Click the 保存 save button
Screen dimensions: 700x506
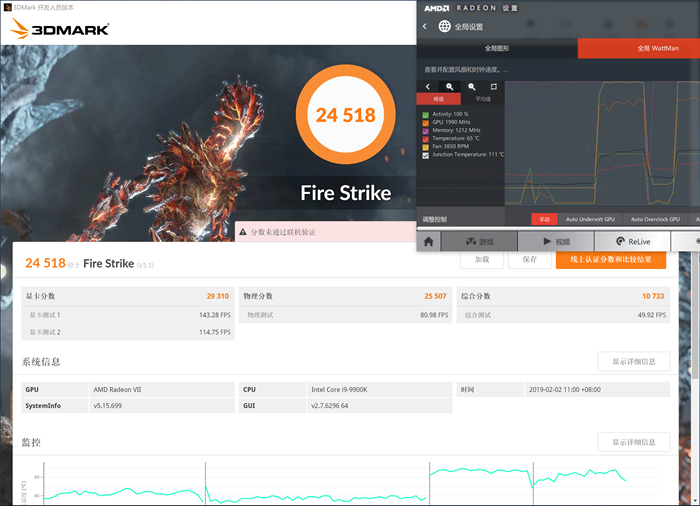(529, 259)
